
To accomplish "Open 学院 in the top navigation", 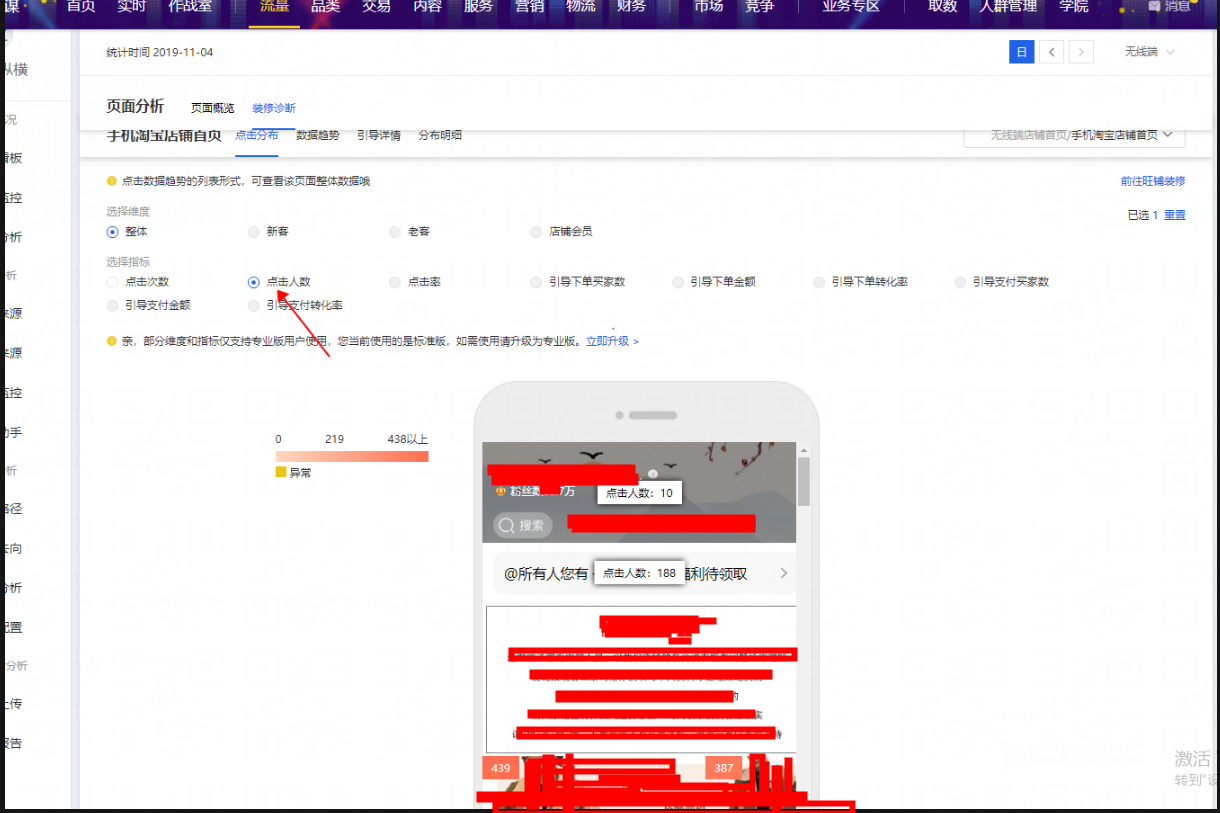I will (1073, 7).
